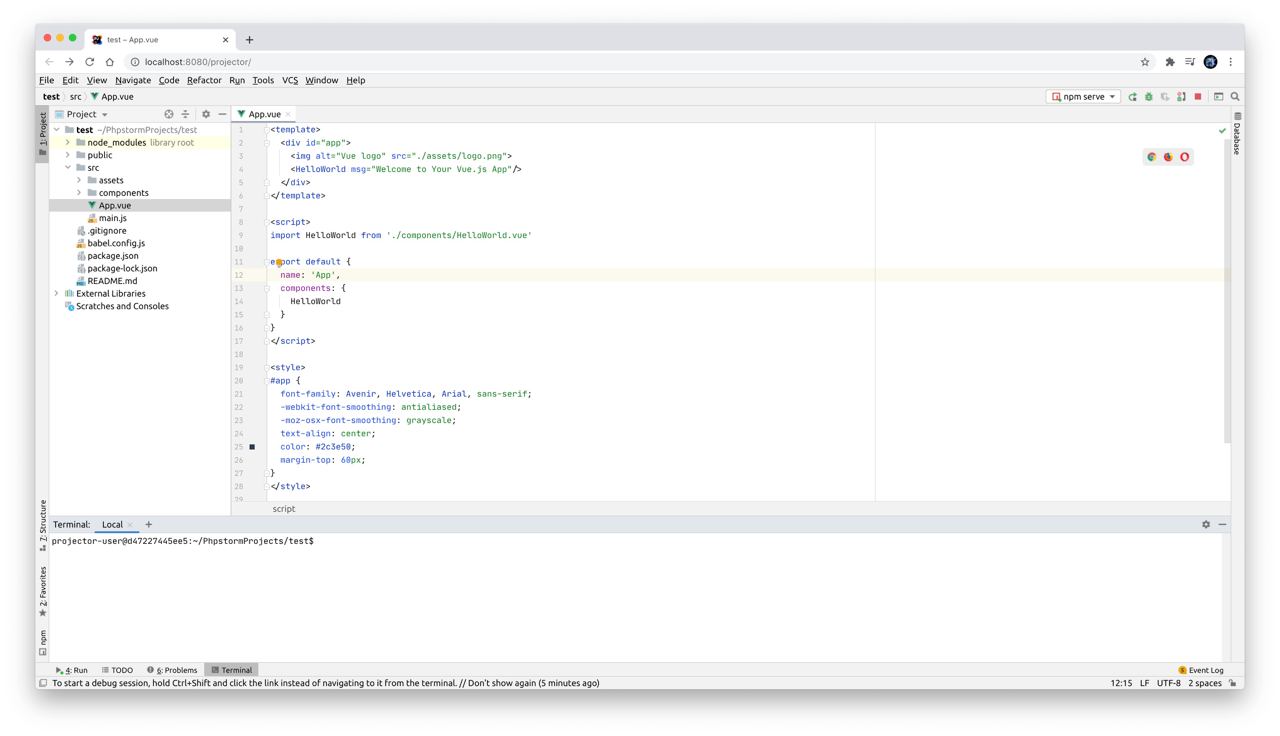Expand the components folder

(79, 193)
